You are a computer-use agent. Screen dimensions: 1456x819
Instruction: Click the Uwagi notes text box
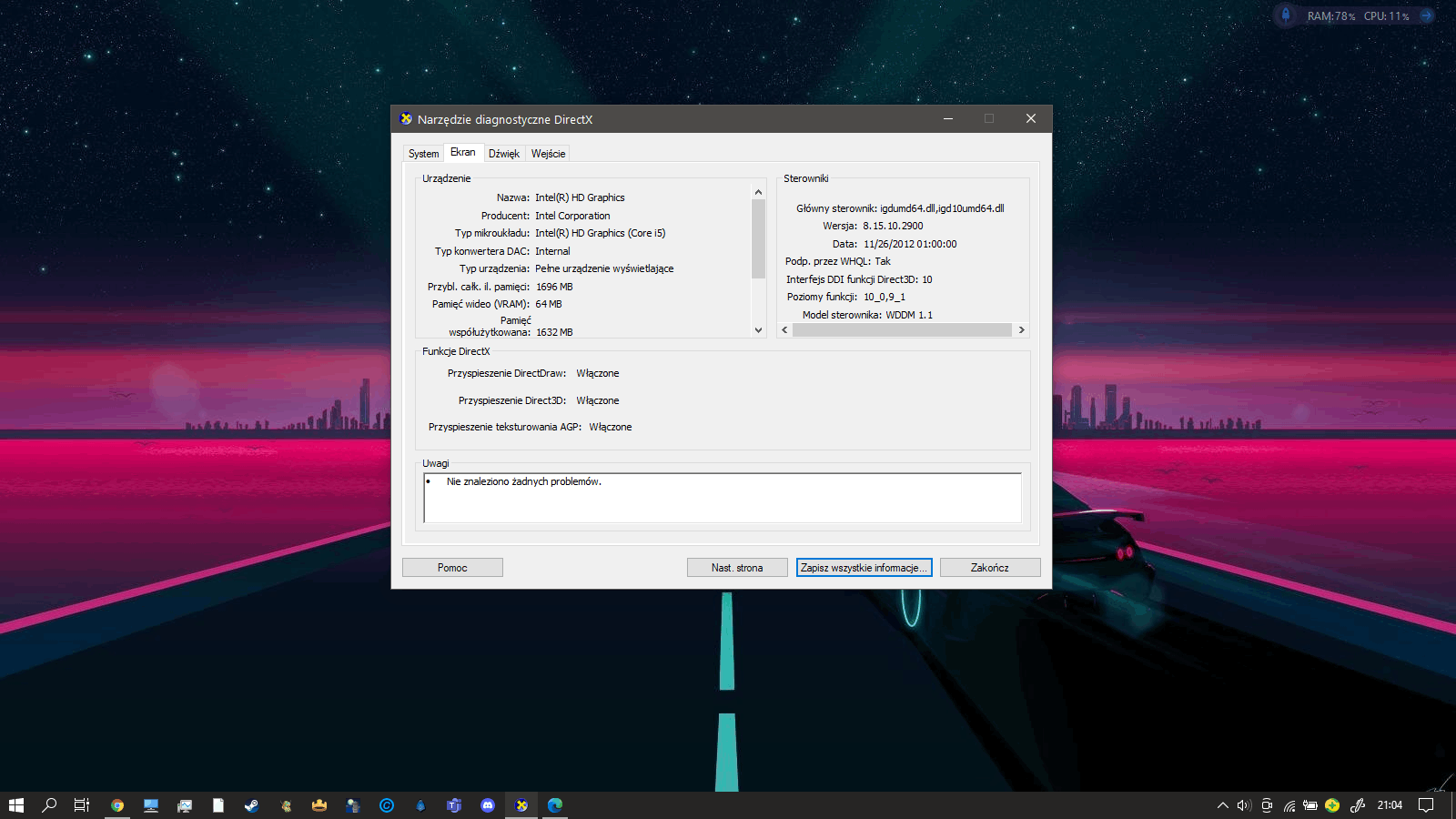723,498
